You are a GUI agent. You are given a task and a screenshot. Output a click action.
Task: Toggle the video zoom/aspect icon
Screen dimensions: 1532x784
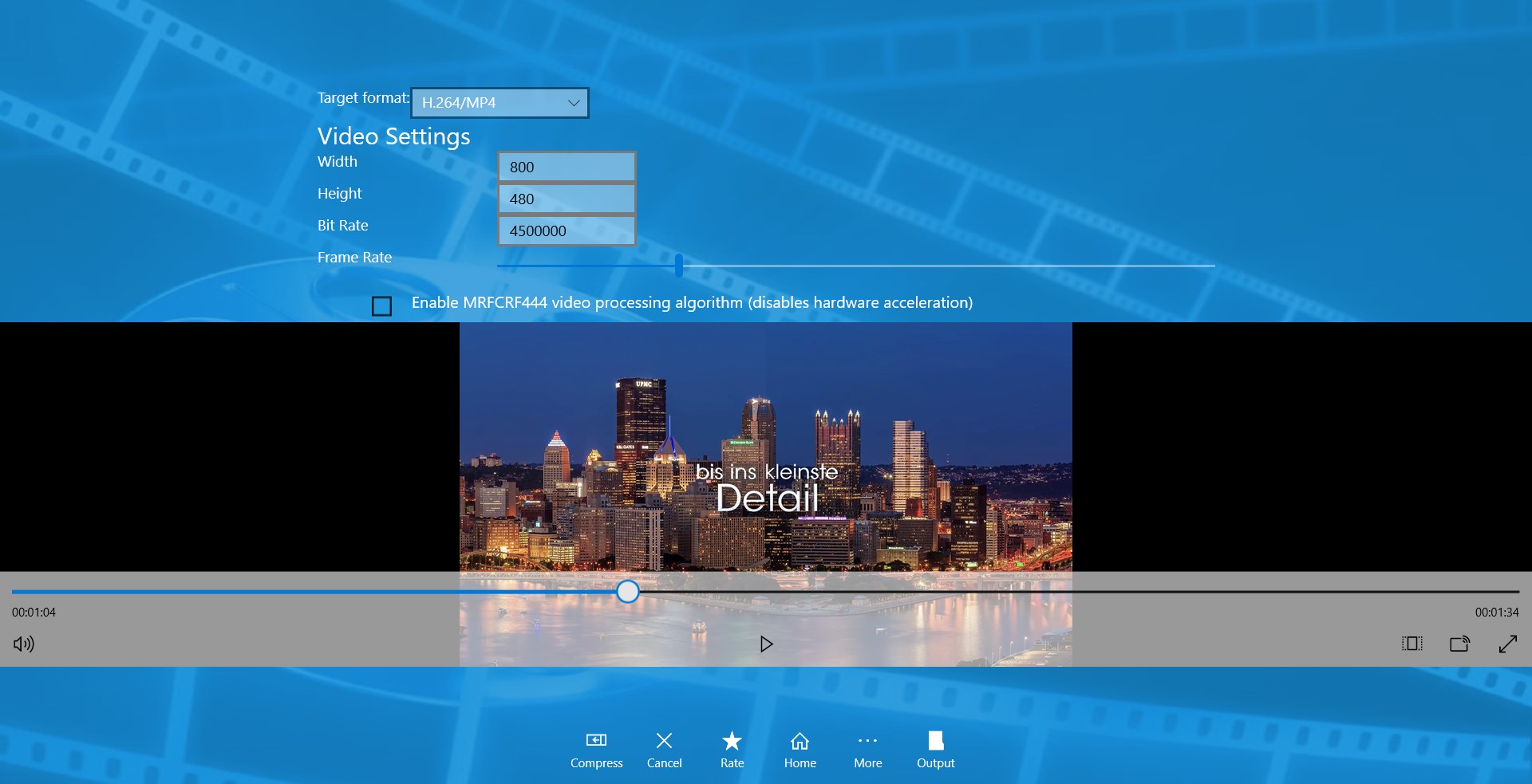(1412, 644)
